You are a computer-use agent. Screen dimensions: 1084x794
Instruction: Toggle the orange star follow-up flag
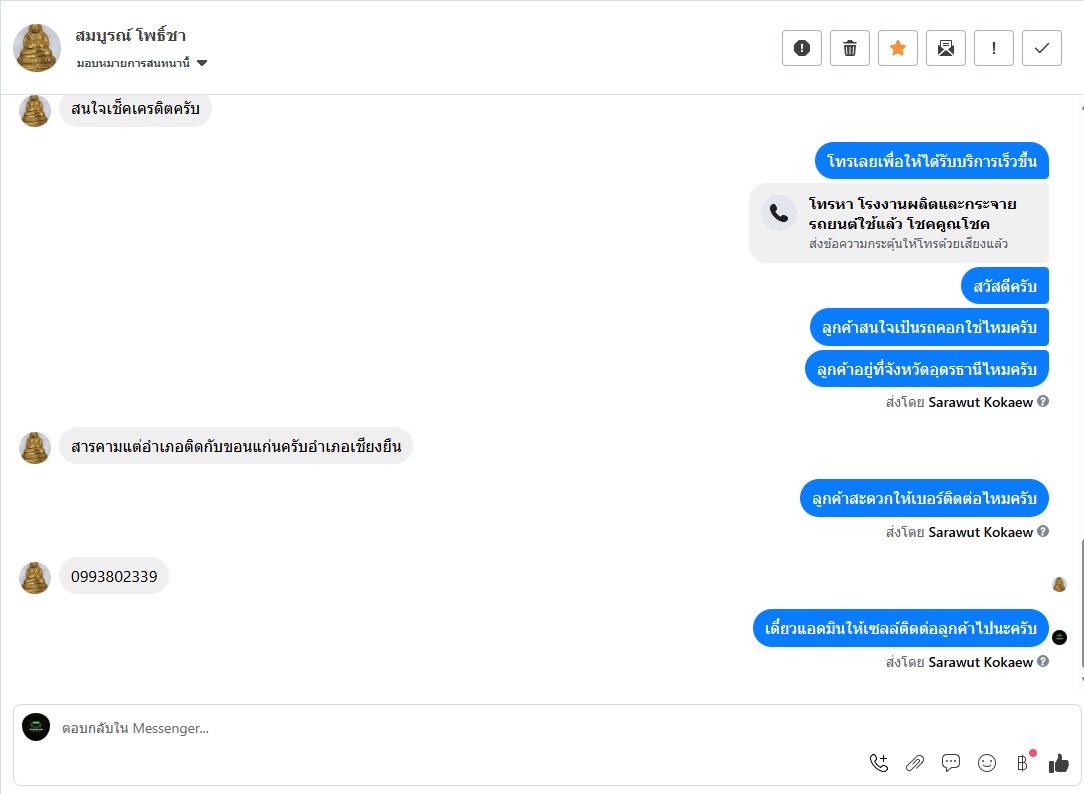pos(898,48)
